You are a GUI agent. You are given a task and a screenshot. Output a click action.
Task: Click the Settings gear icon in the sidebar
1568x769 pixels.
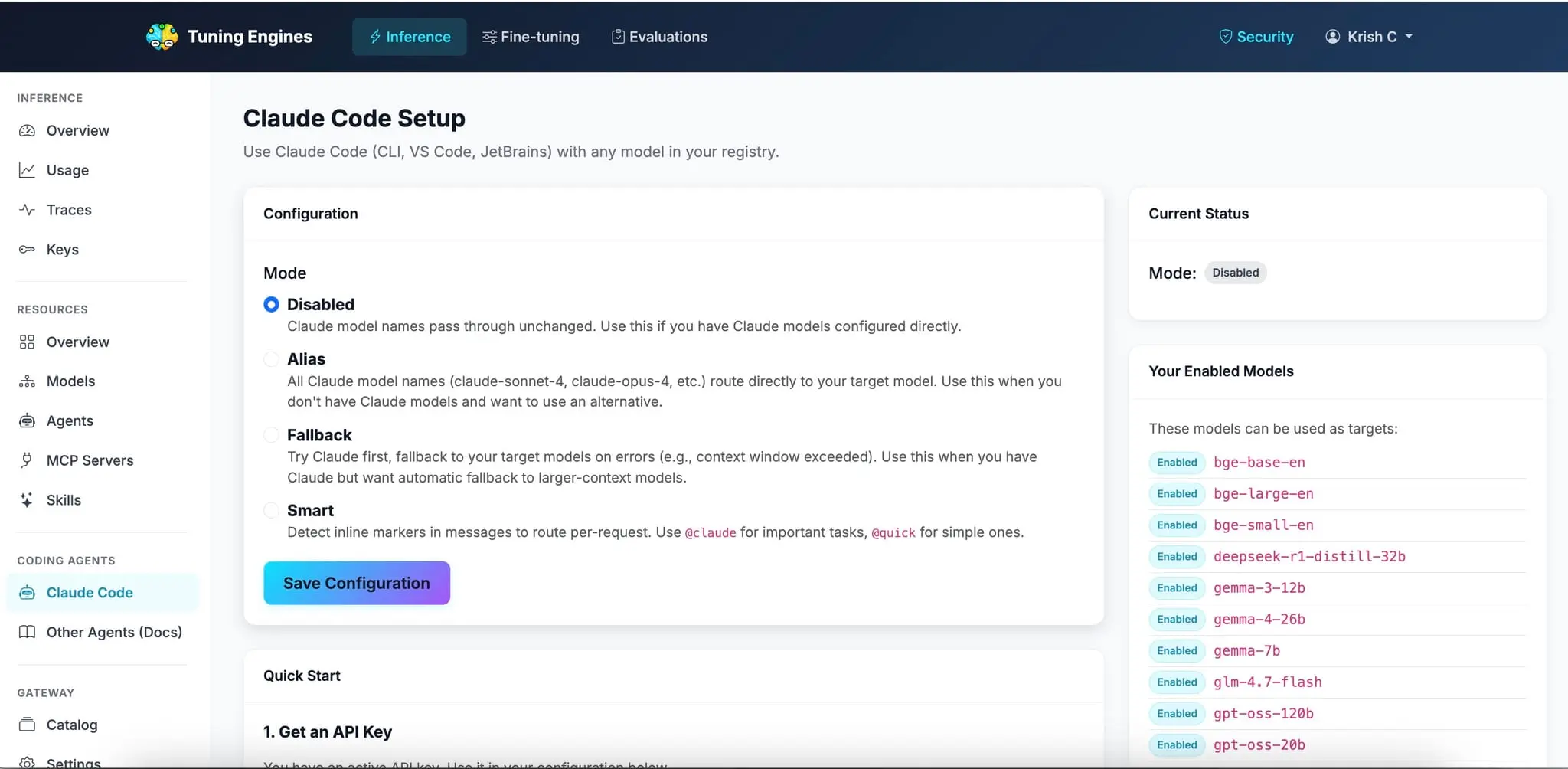point(27,763)
